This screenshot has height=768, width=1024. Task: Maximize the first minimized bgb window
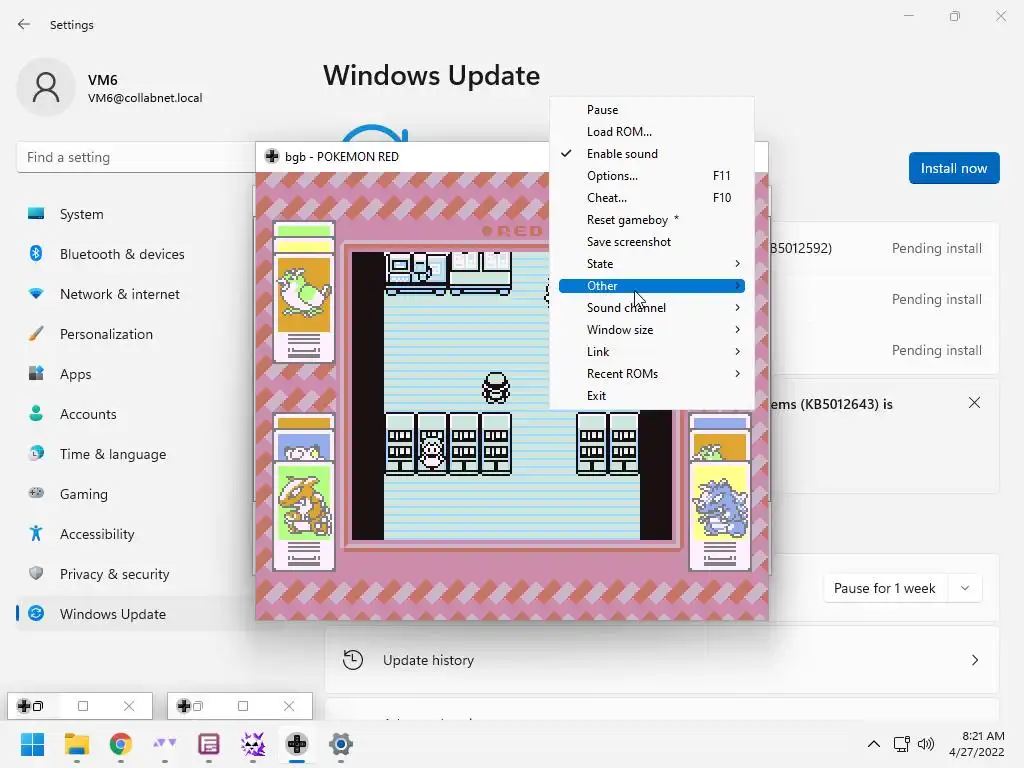tap(83, 706)
